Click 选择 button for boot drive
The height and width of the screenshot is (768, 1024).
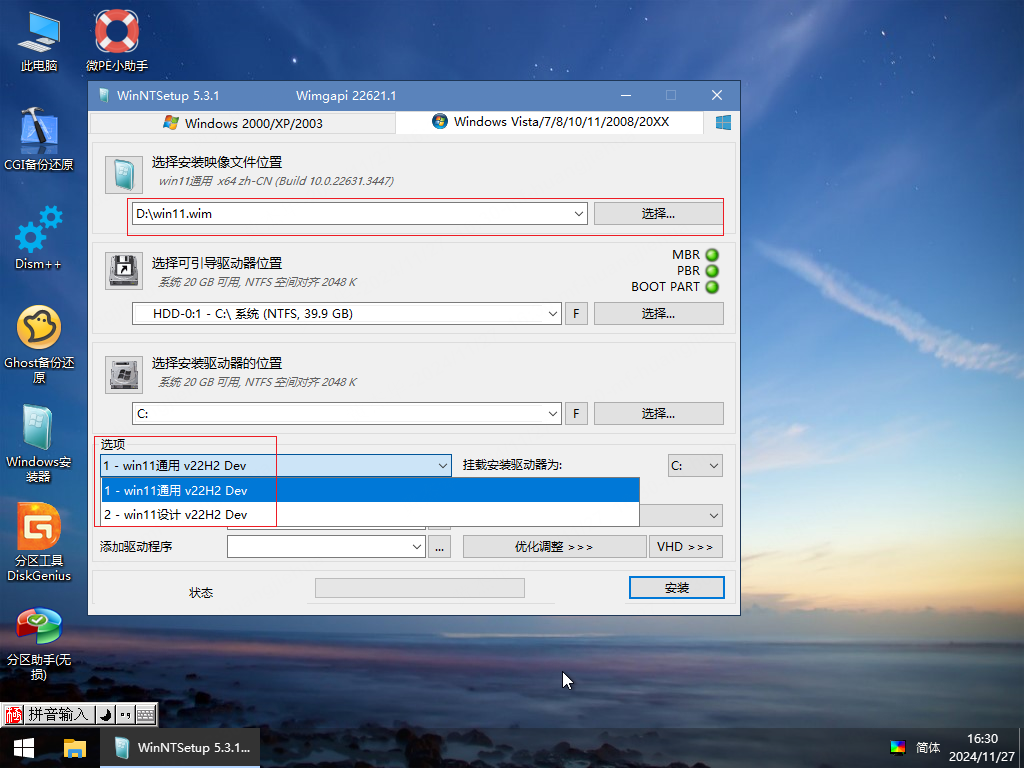point(658,313)
